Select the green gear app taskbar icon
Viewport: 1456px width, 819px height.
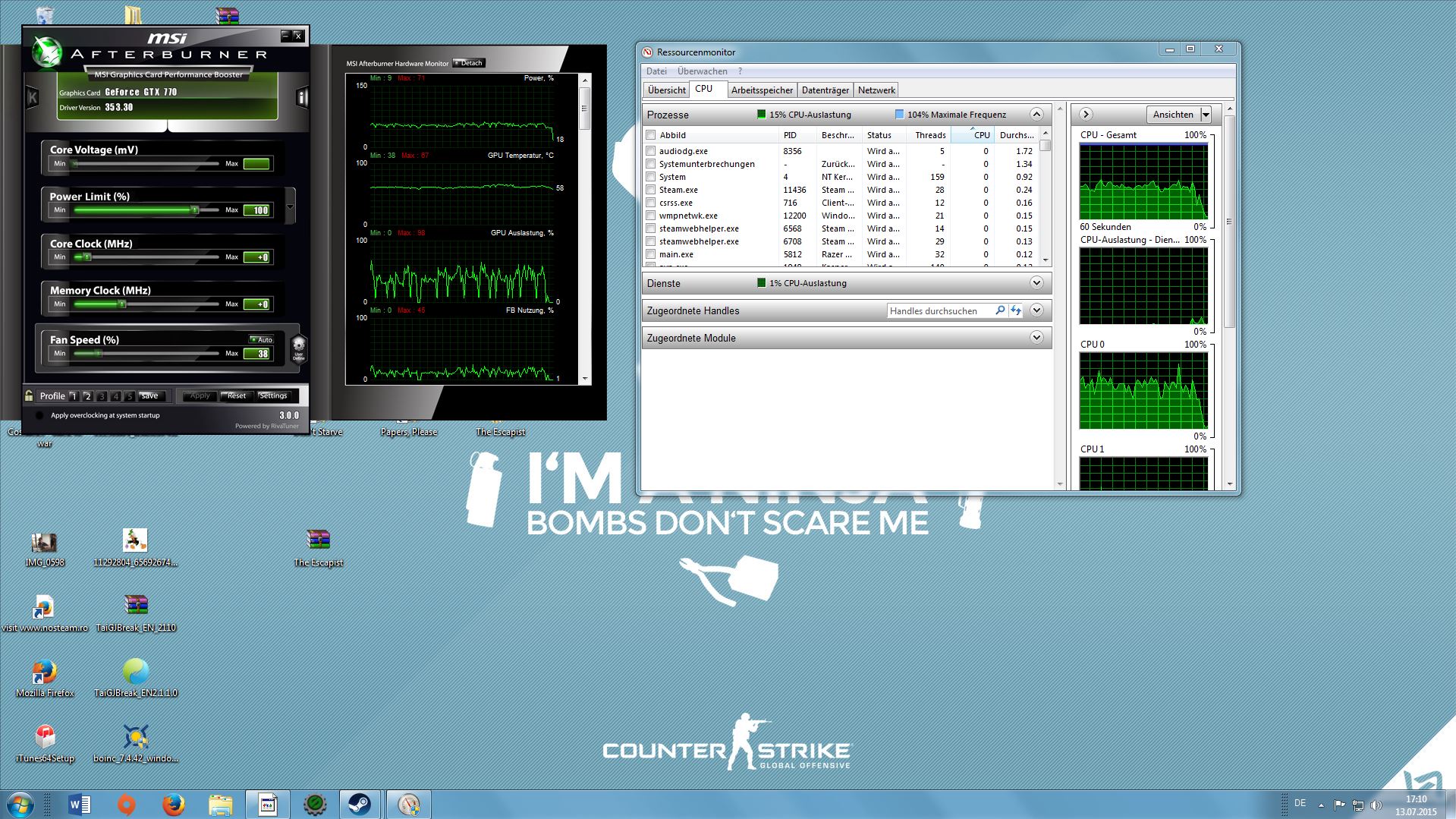315,805
